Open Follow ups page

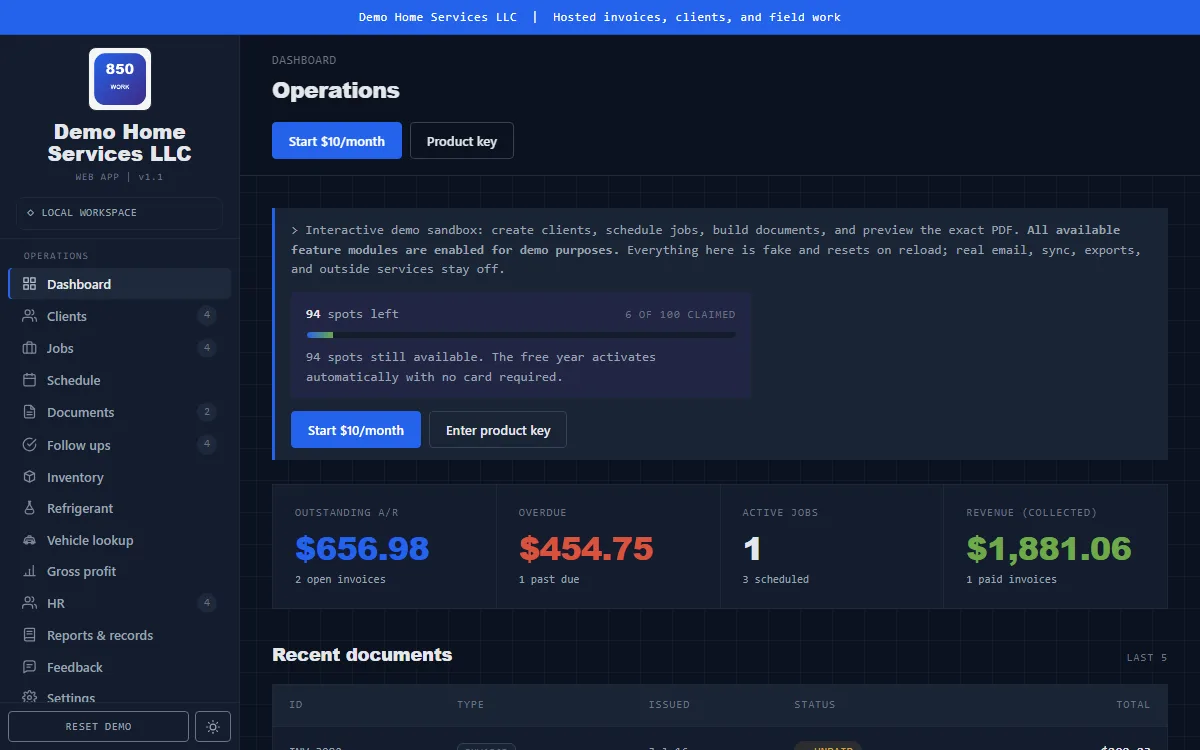(x=120, y=445)
